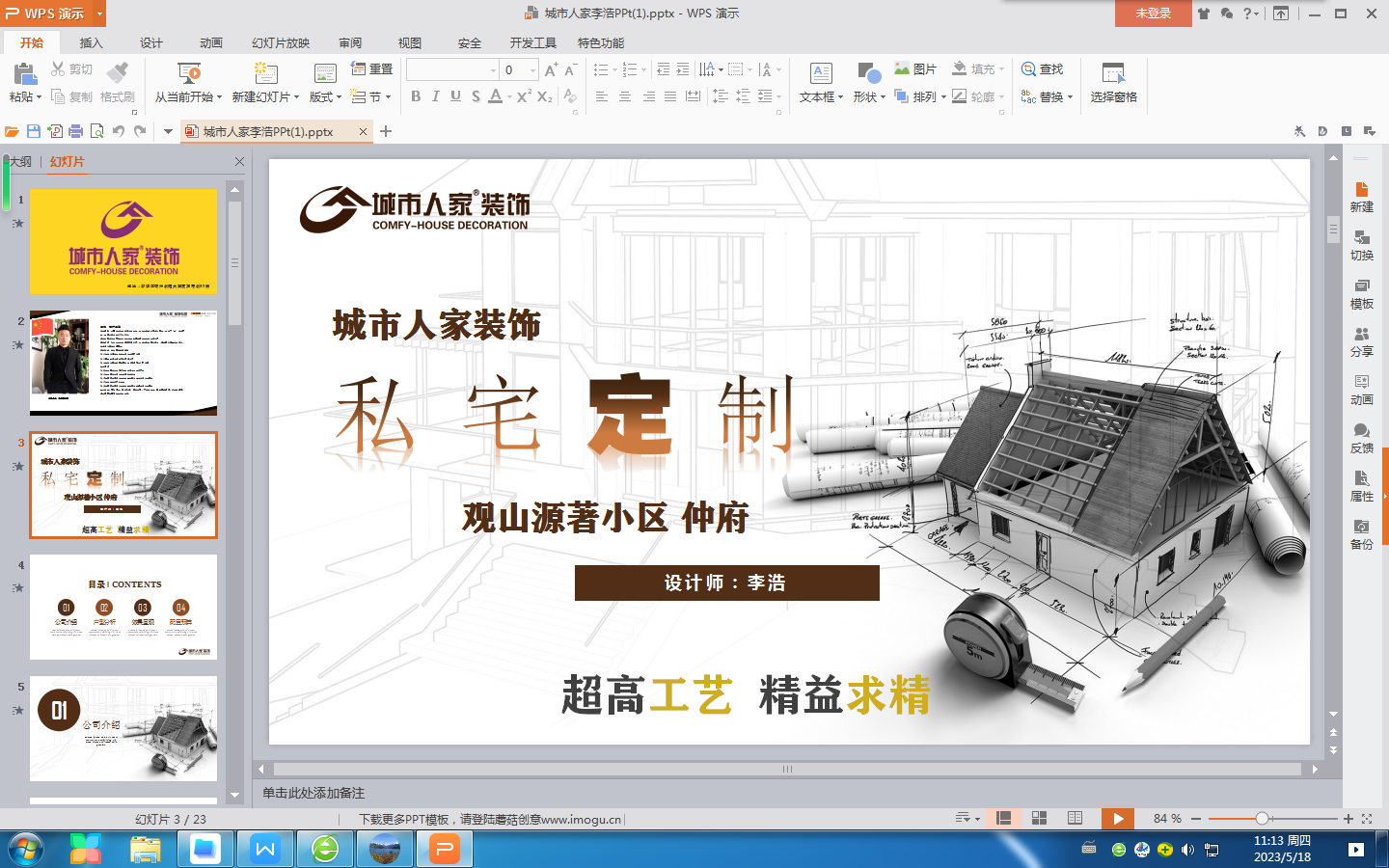1389x868 pixels.
Task: Click 备份 backup in right sidebar
Action: click(x=1361, y=534)
